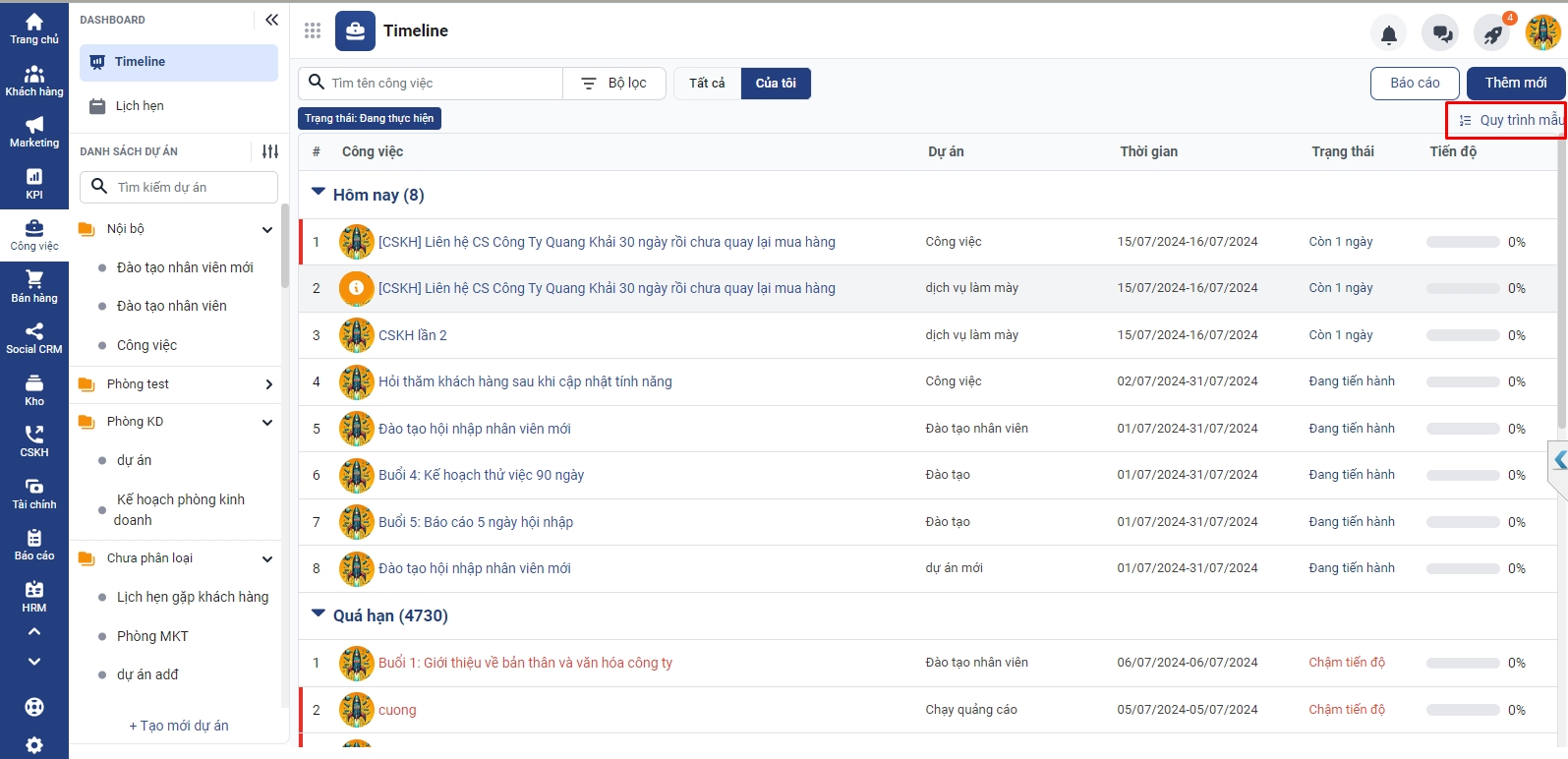The image size is (1568, 759).
Task: Open the notifications bell icon
Action: [1388, 34]
